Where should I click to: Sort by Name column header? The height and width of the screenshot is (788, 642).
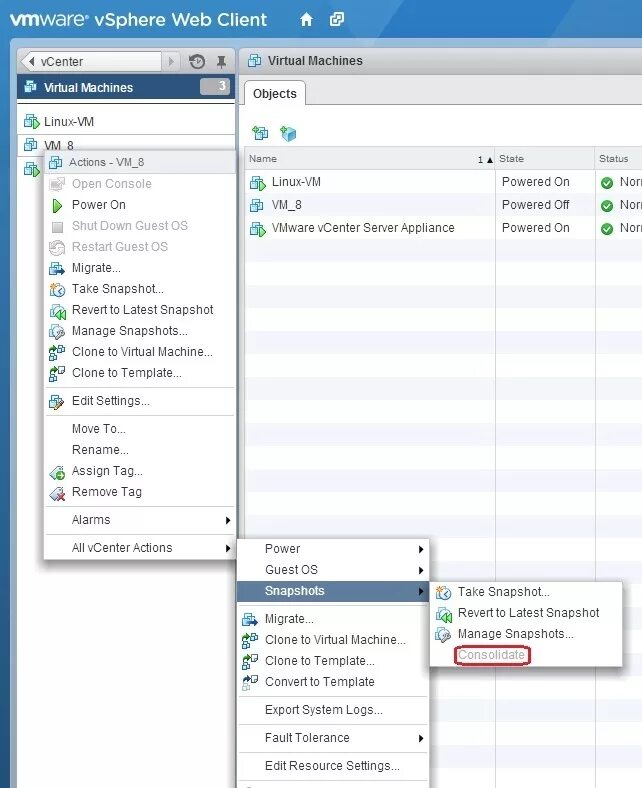click(370, 159)
